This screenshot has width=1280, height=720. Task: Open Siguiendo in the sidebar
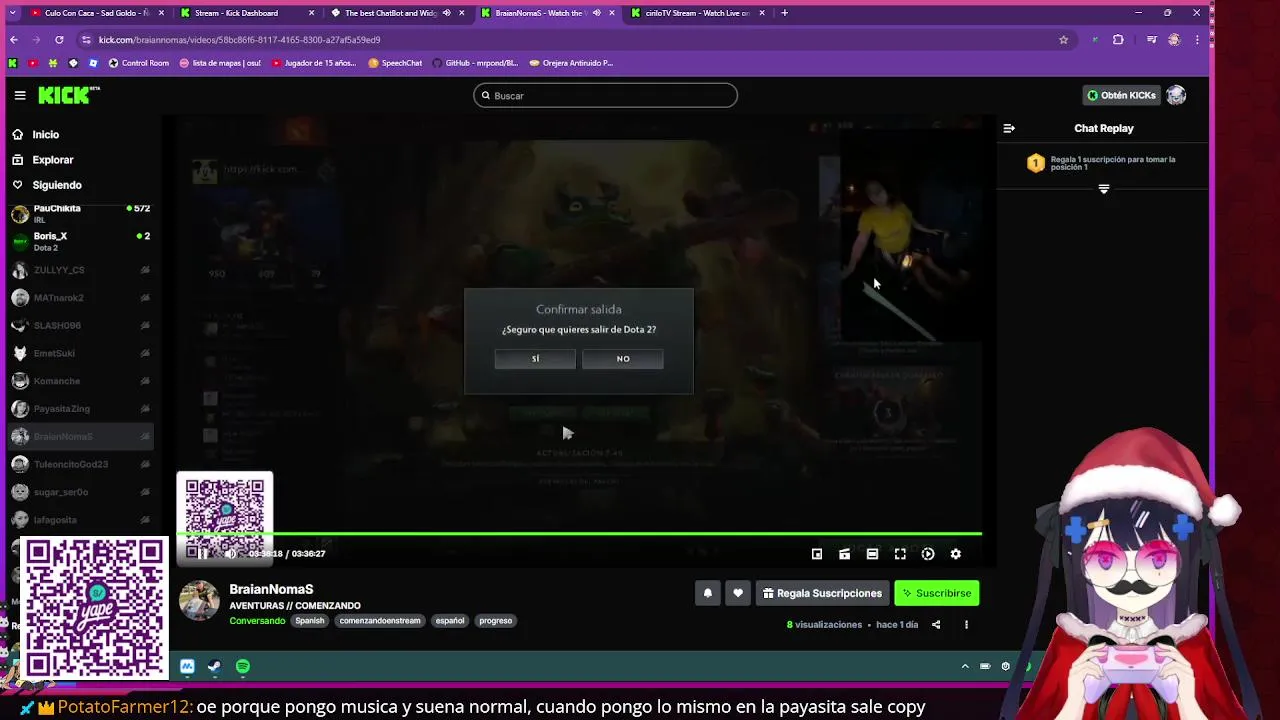(56, 185)
